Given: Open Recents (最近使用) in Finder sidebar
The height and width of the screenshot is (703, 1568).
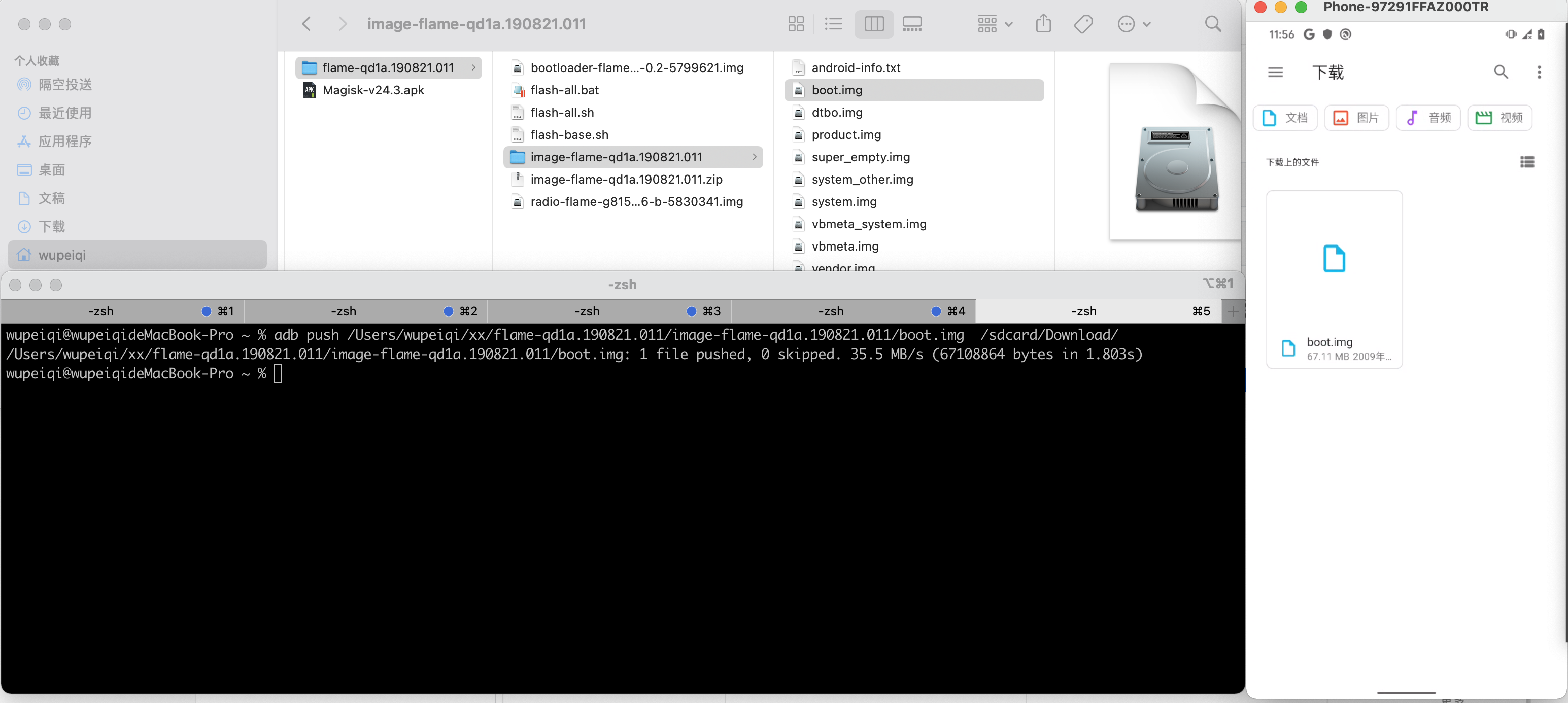Looking at the screenshot, I should [x=138, y=113].
